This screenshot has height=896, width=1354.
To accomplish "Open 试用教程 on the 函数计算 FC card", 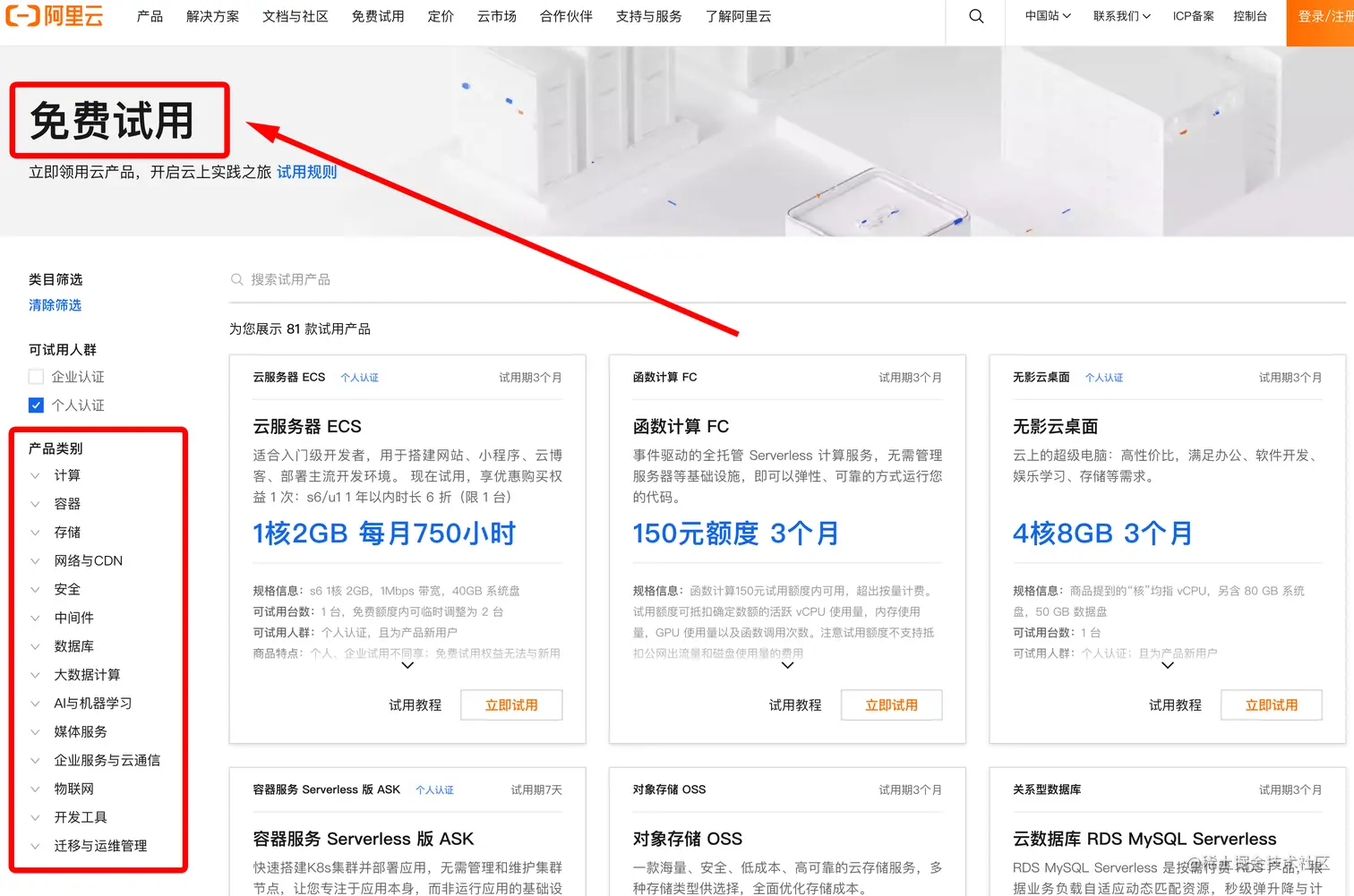I will 795,705.
